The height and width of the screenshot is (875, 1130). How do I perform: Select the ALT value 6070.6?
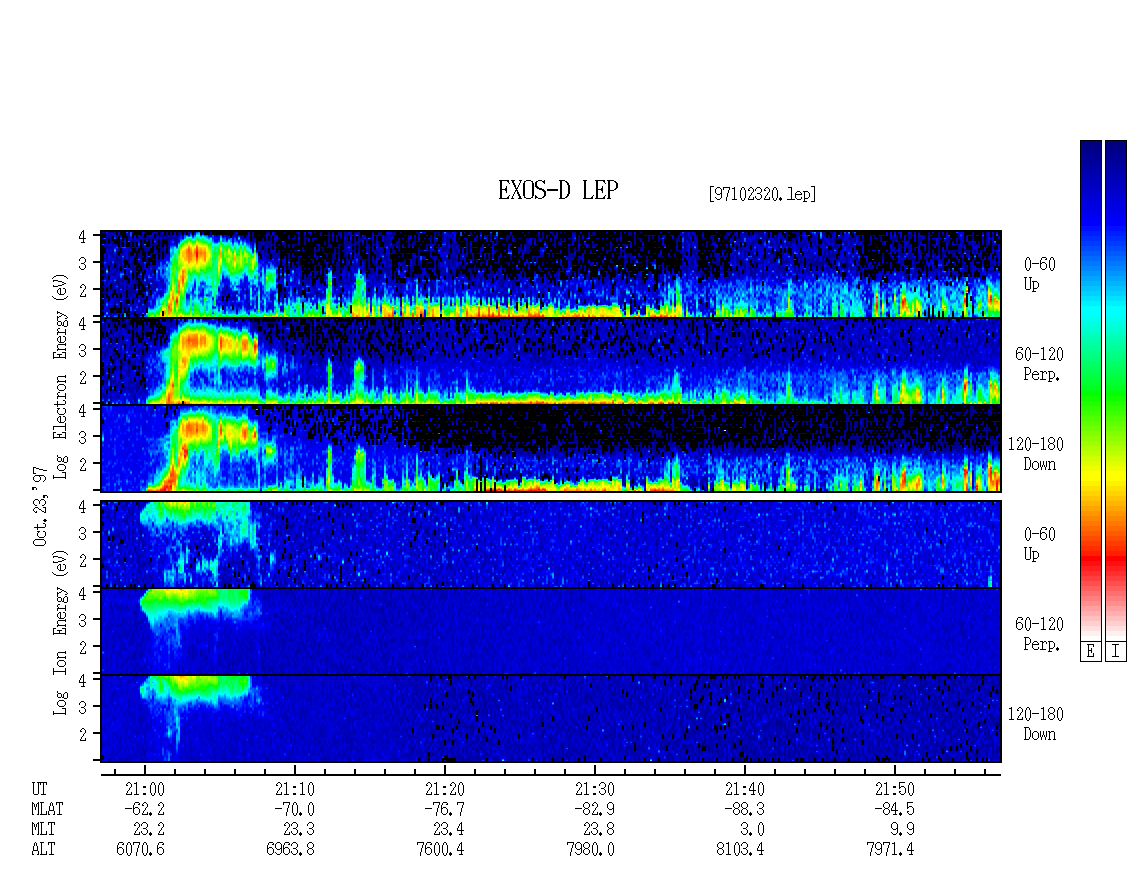tap(141, 850)
